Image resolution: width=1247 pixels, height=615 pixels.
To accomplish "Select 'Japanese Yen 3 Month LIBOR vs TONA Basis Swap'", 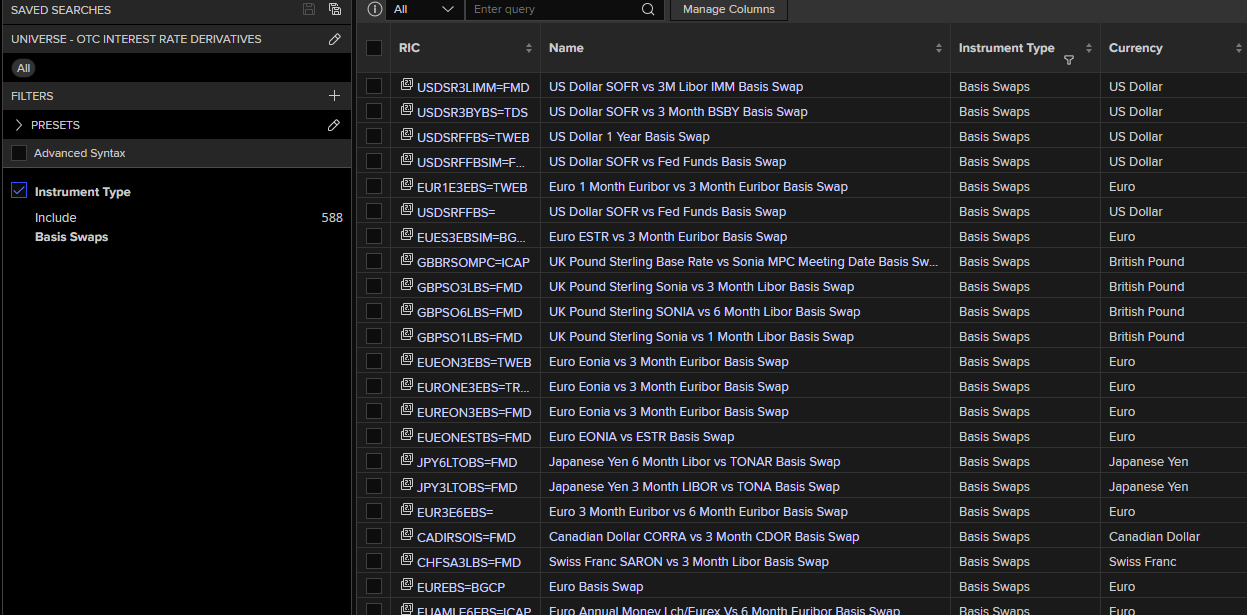I will (694, 487).
